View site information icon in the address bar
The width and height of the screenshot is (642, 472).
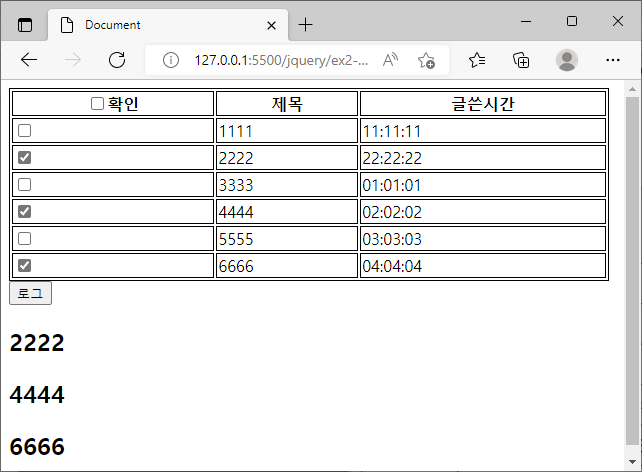(x=171, y=60)
